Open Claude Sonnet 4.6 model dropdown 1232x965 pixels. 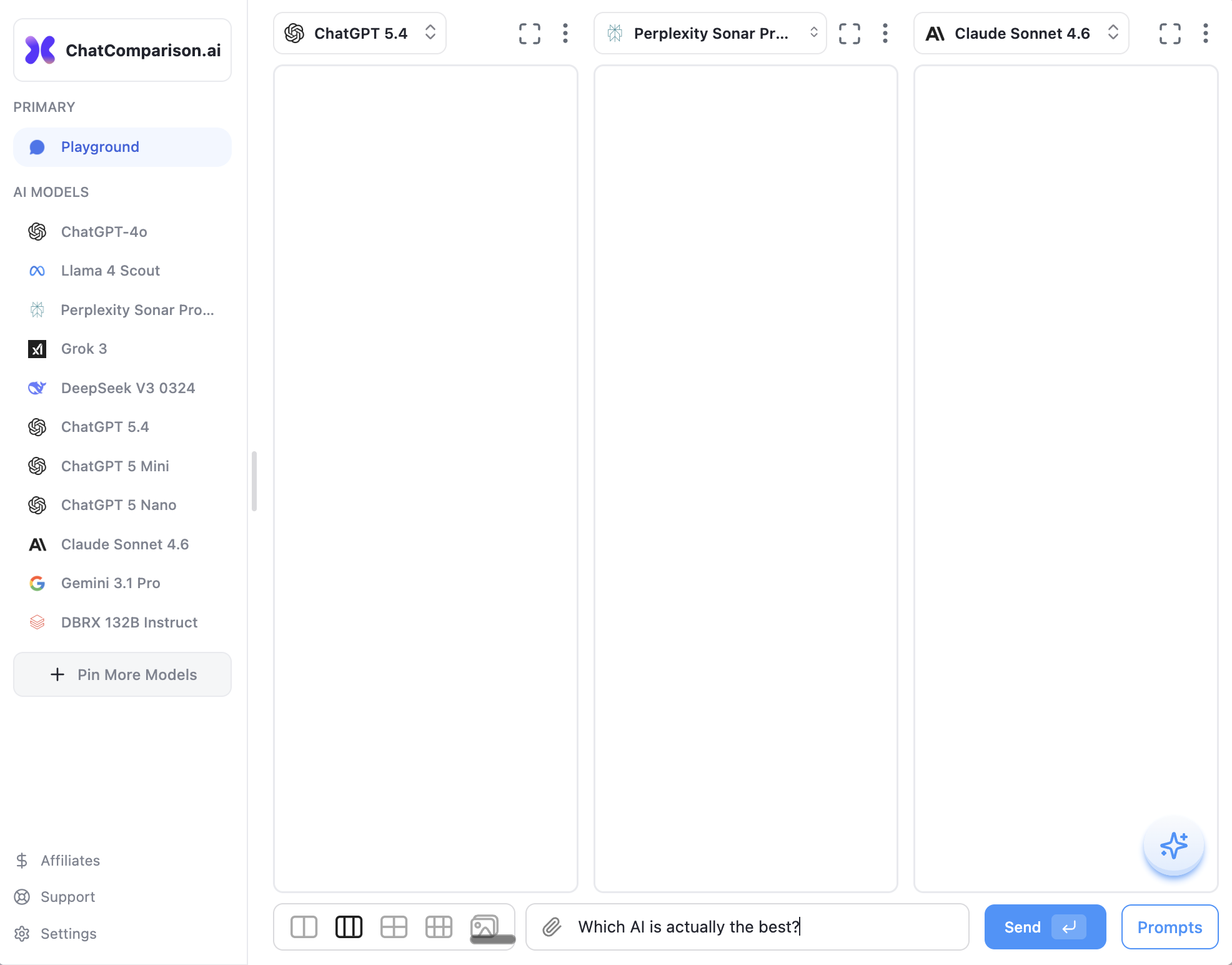pyautogui.click(x=1021, y=33)
